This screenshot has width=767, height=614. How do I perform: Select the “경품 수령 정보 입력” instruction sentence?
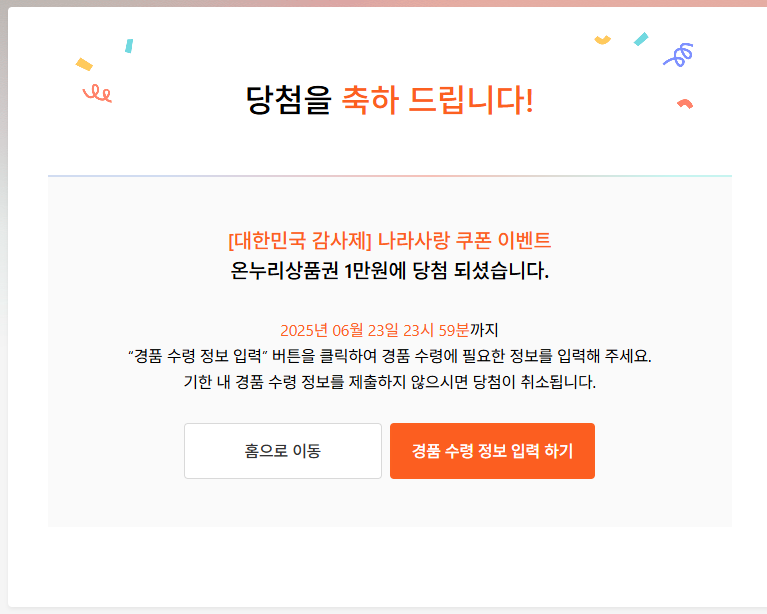point(389,356)
